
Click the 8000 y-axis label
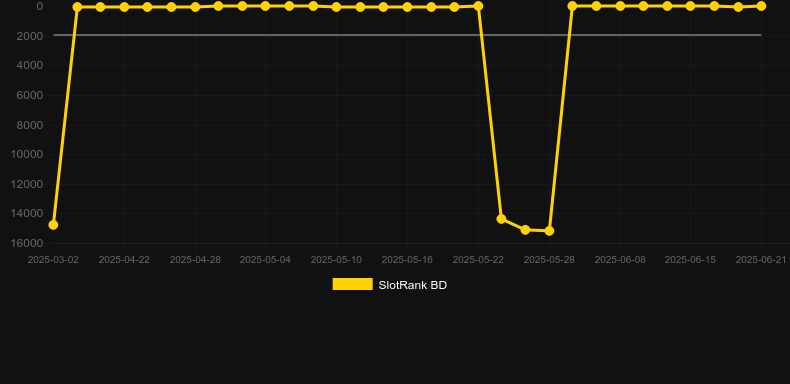tap(30, 125)
